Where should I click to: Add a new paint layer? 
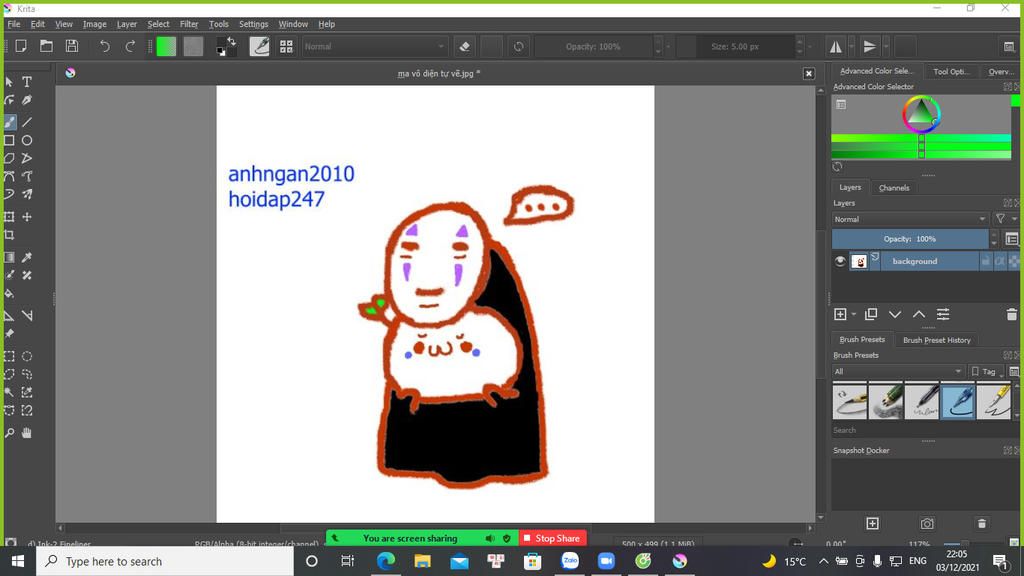(840, 315)
